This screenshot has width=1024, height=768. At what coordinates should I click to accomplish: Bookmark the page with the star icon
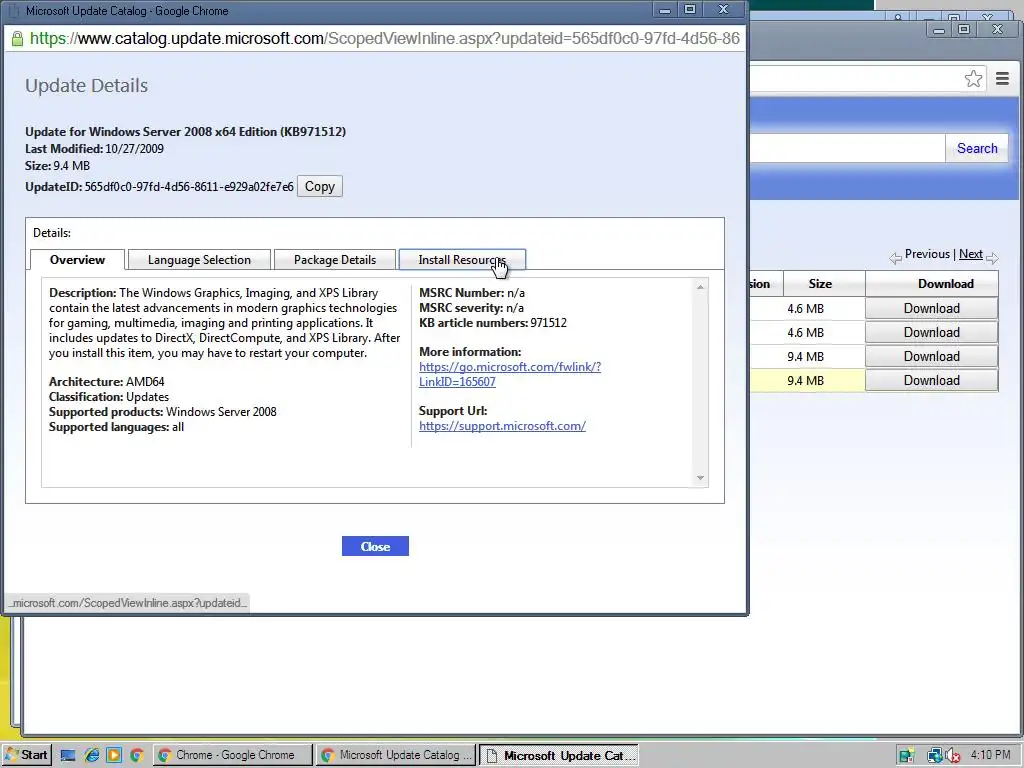coord(973,79)
